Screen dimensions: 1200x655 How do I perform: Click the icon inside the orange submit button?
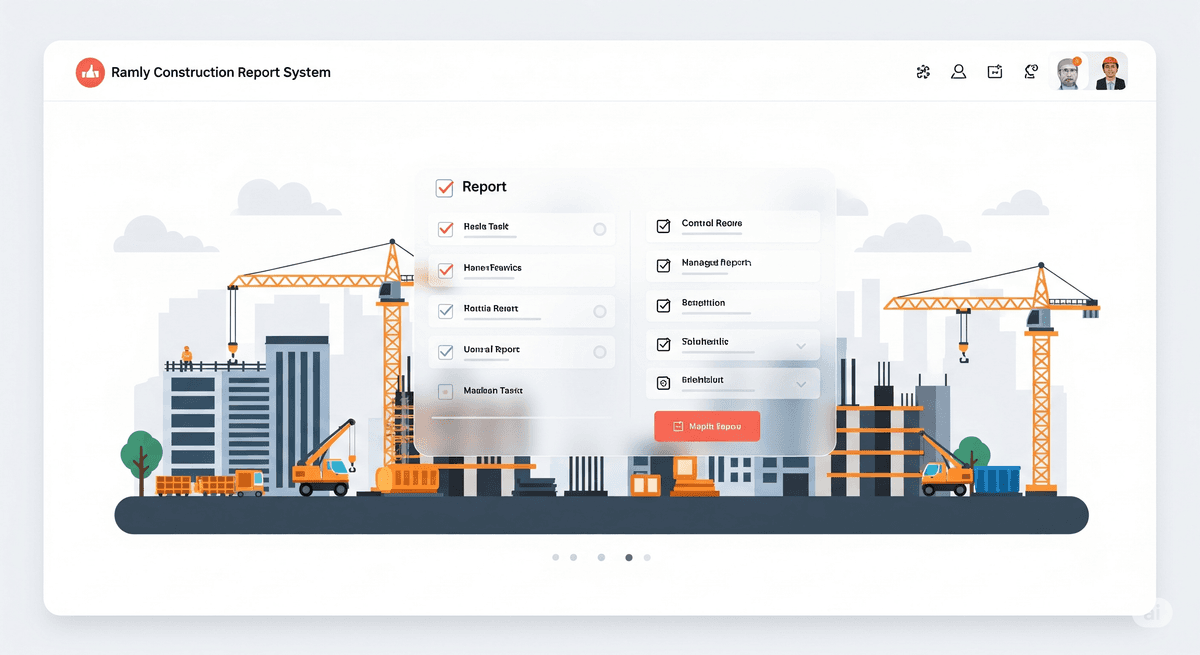[678, 426]
